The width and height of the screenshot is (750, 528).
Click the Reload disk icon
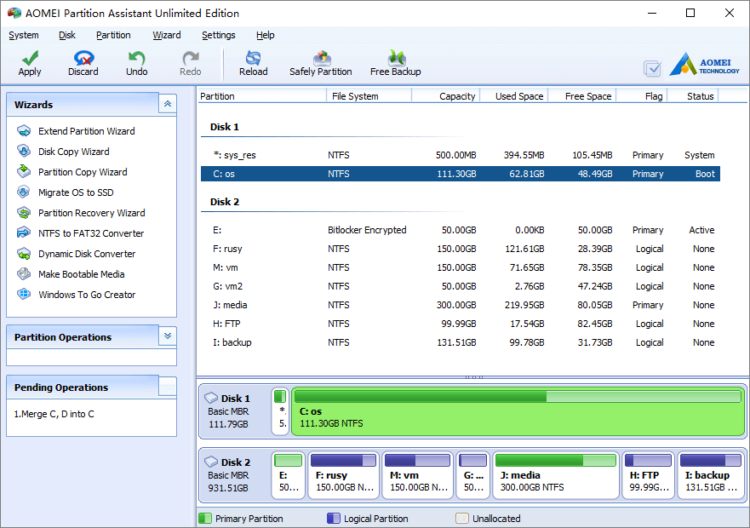[x=253, y=59]
